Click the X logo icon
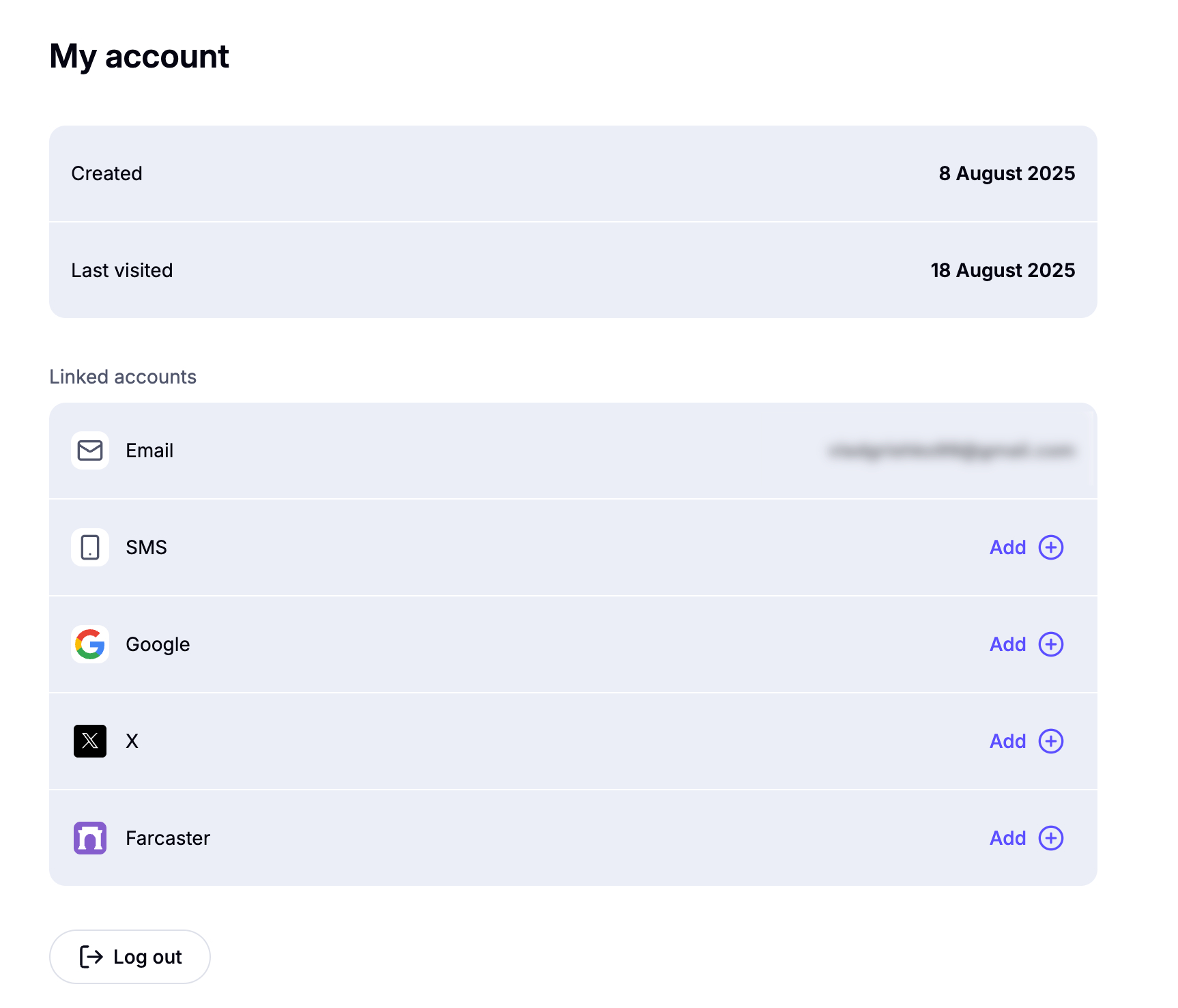Viewport: 1178px width, 1008px height. coord(90,741)
